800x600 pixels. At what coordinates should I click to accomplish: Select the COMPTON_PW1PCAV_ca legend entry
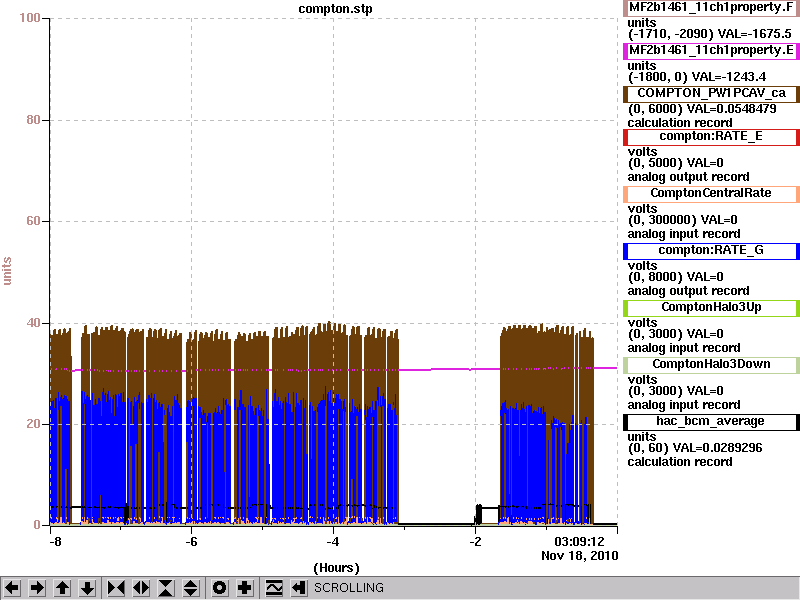(711, 94)
